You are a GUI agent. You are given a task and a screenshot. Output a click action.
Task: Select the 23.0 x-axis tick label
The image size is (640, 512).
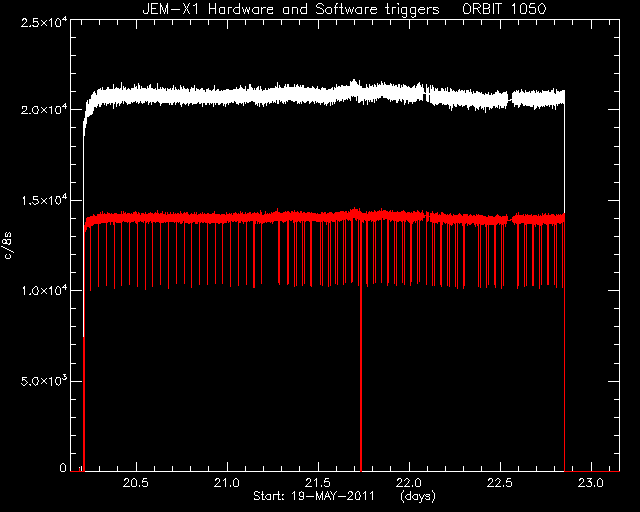(x=591, y=483)
